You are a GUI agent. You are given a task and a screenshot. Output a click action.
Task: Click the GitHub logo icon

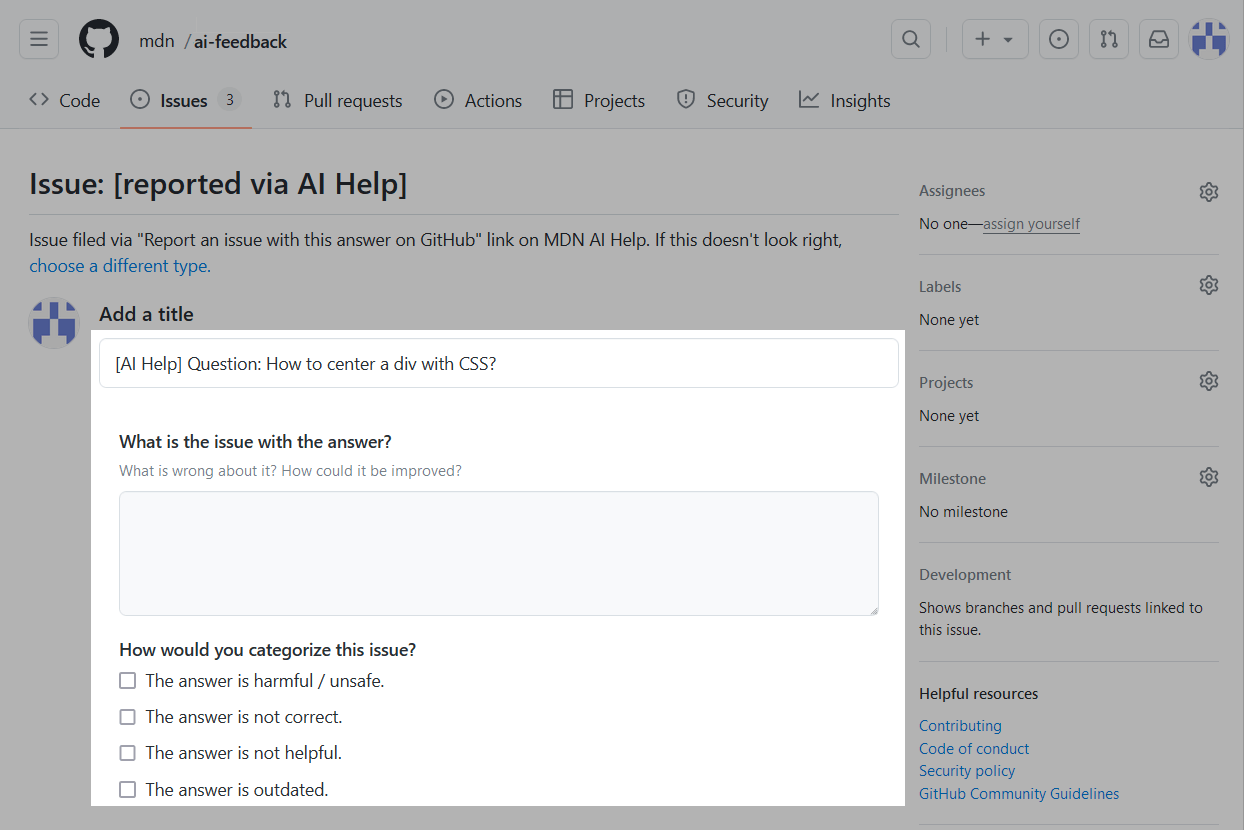[99, 39]
